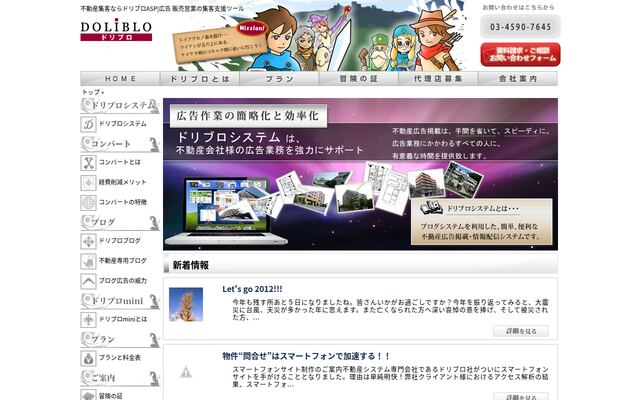Image resolution: width=640 pixels, height=400 pixels.
Task: Click 詳細を見る under Let's go 2012 article
Action: (x=521, y=331)
